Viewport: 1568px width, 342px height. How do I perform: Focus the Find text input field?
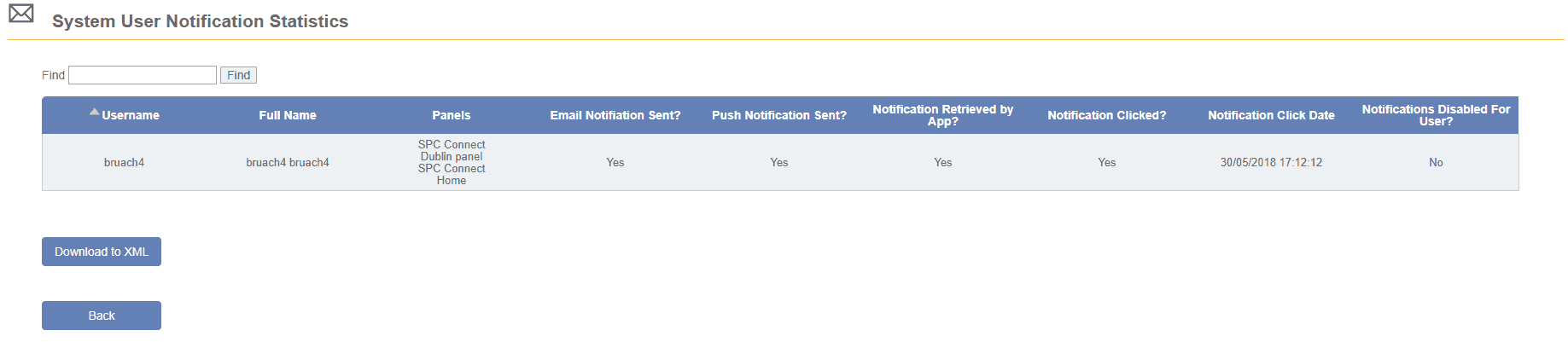coord(143,75)
